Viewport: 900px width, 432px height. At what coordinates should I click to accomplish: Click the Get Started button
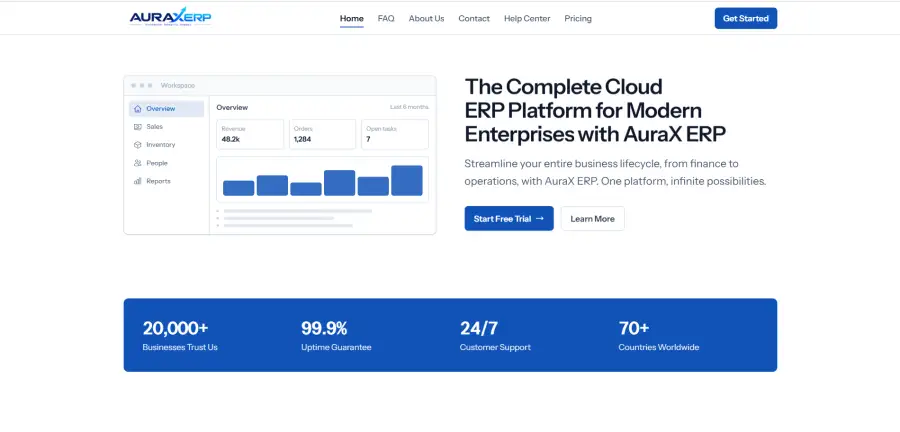coord(746,18)
